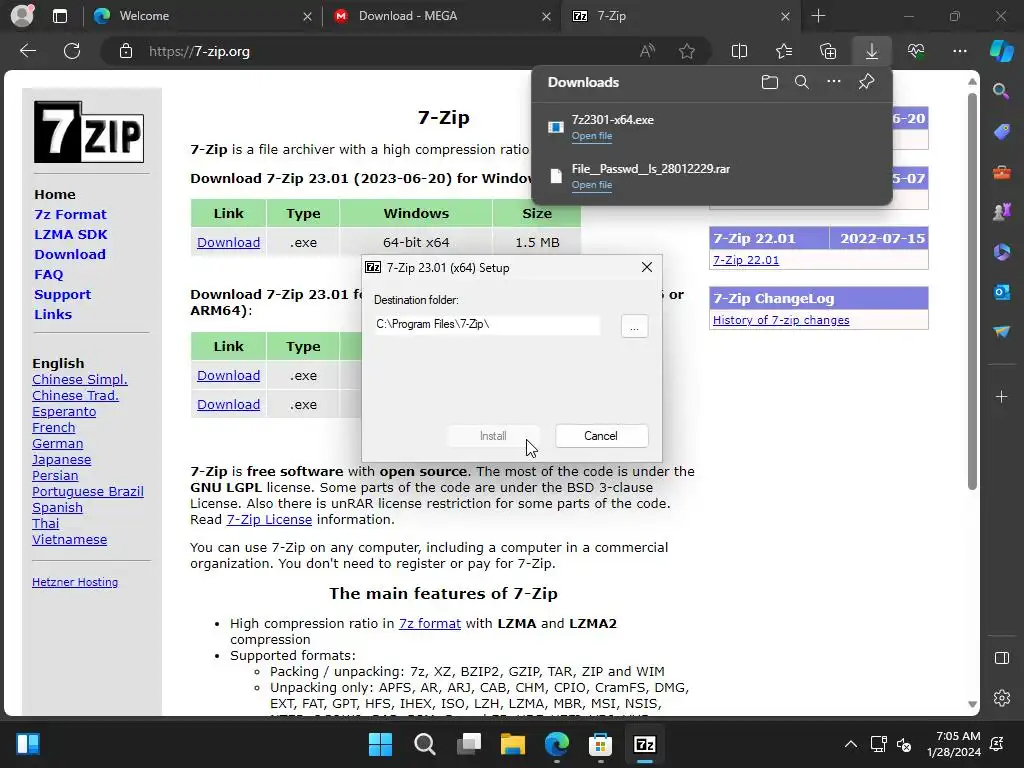The width and height of the screenshot is (1024, 768).
Task: Open Browser essentials heart icon
Action: [x=916, y=51]
